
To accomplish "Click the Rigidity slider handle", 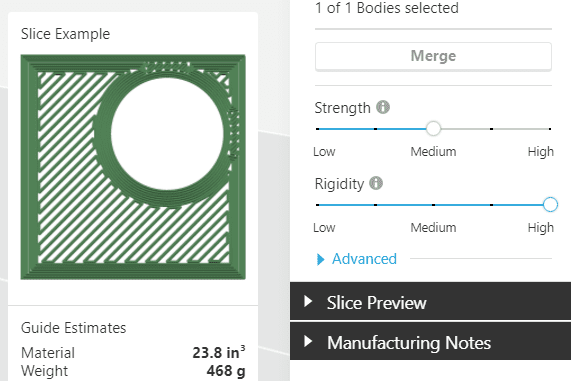I will [550, 204].
